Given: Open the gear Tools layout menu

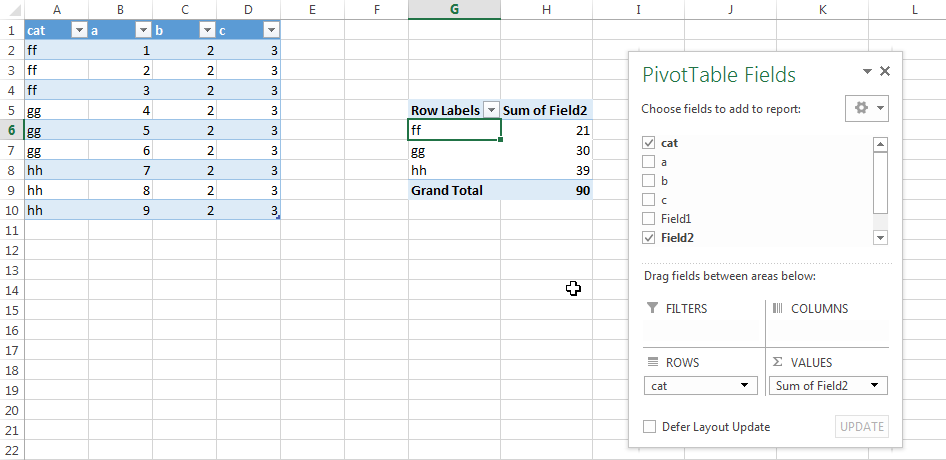Looking at the screenshot, I should coord(867,109).
